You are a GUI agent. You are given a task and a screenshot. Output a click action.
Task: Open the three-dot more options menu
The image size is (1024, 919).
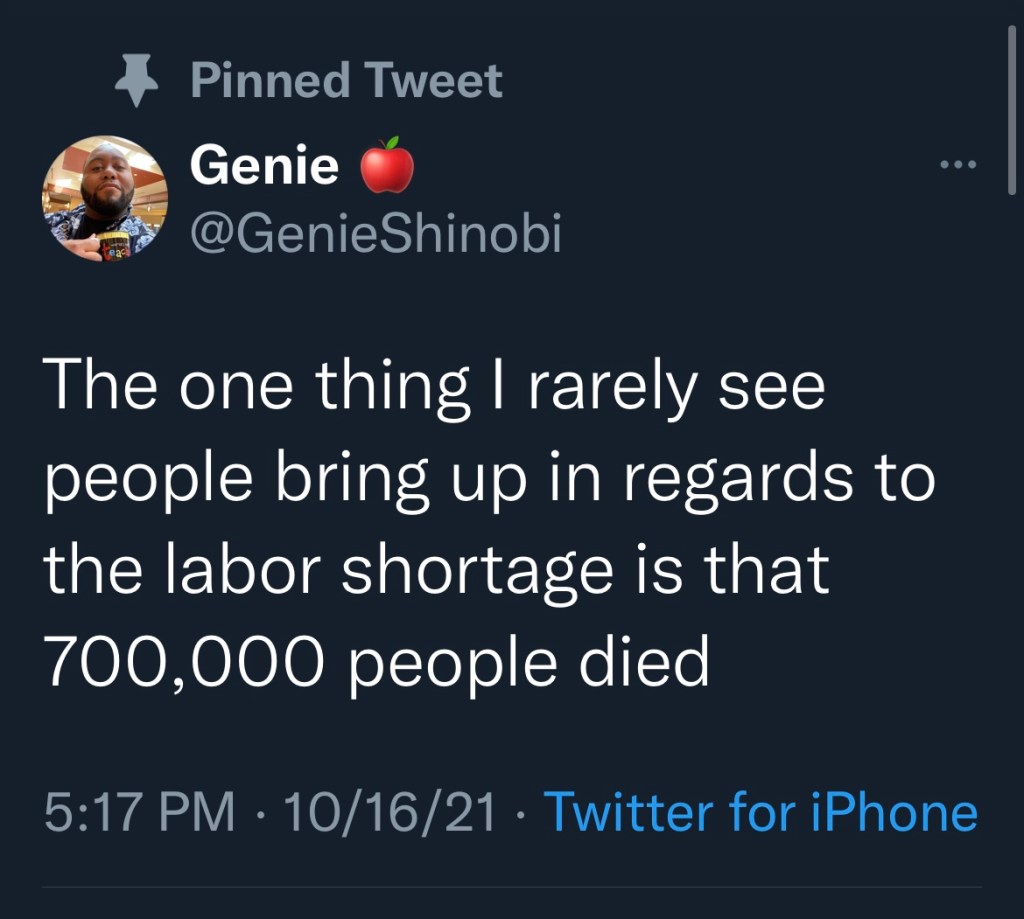pos(958,164)
